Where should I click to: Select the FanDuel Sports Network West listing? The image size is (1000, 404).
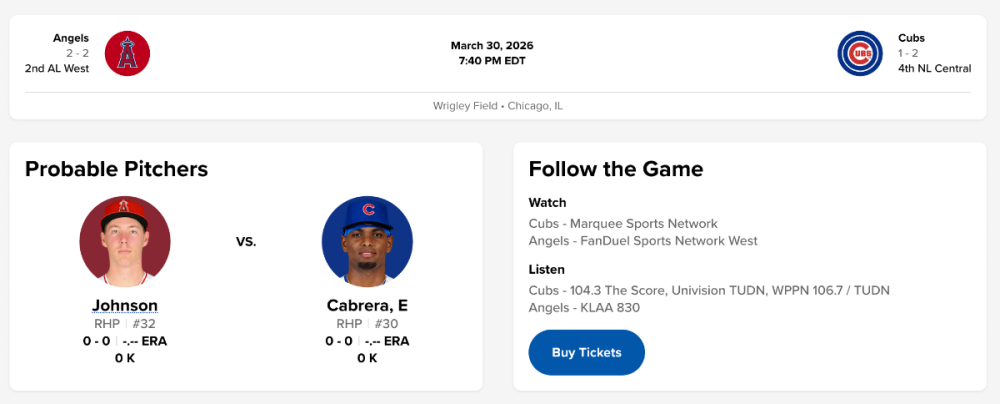pos(643,240)
